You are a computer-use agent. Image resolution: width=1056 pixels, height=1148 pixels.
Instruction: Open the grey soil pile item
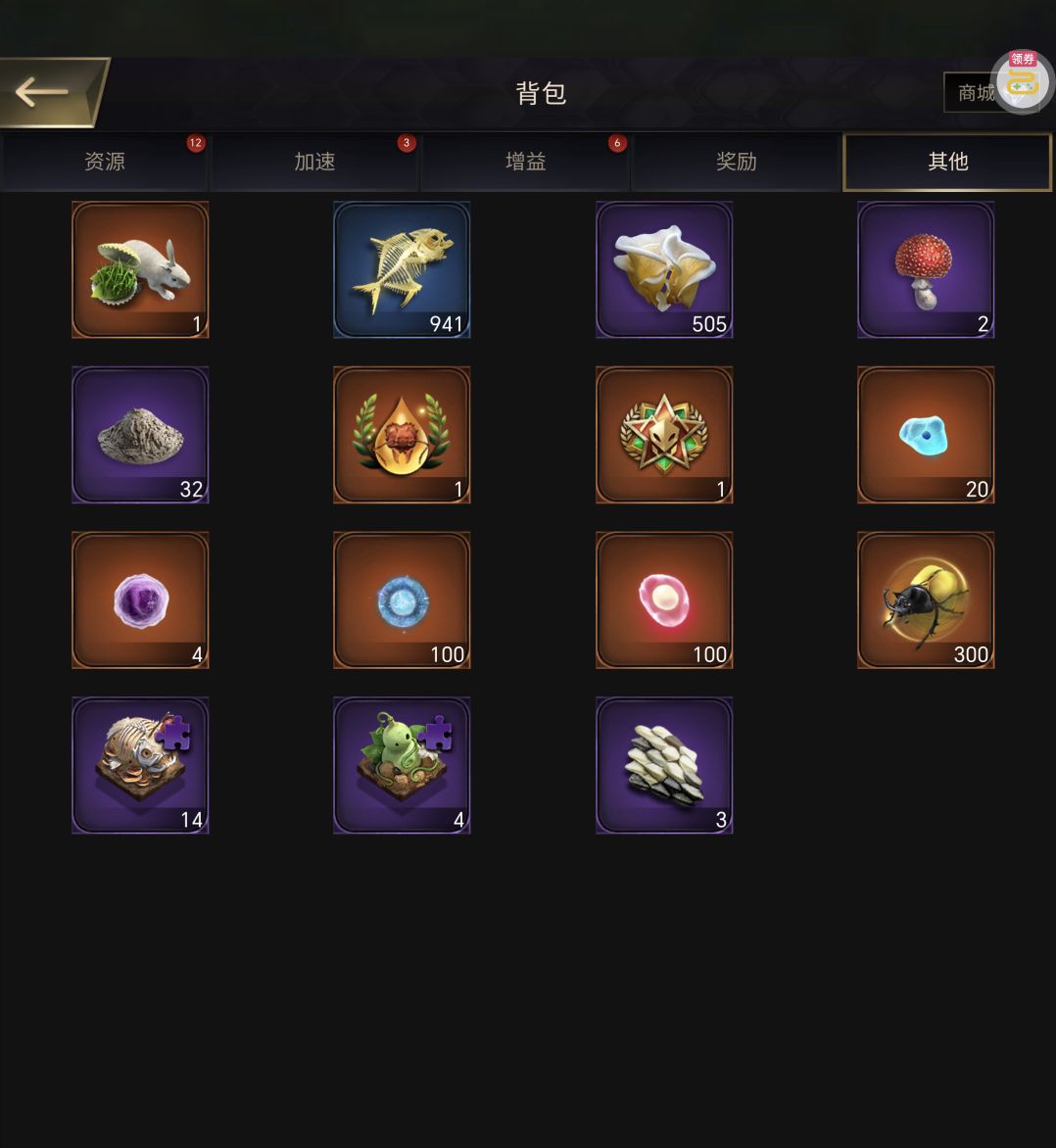point(140,435)
